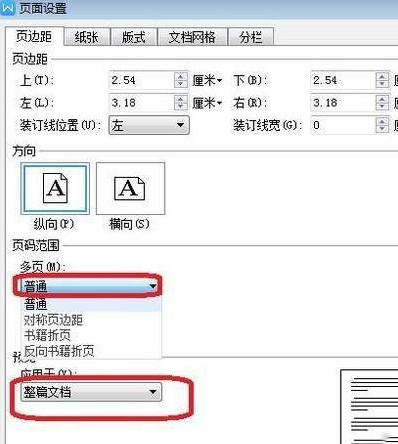
Task: Select 反向书籍折页 in the dropdown list
Action: (91, 351)
